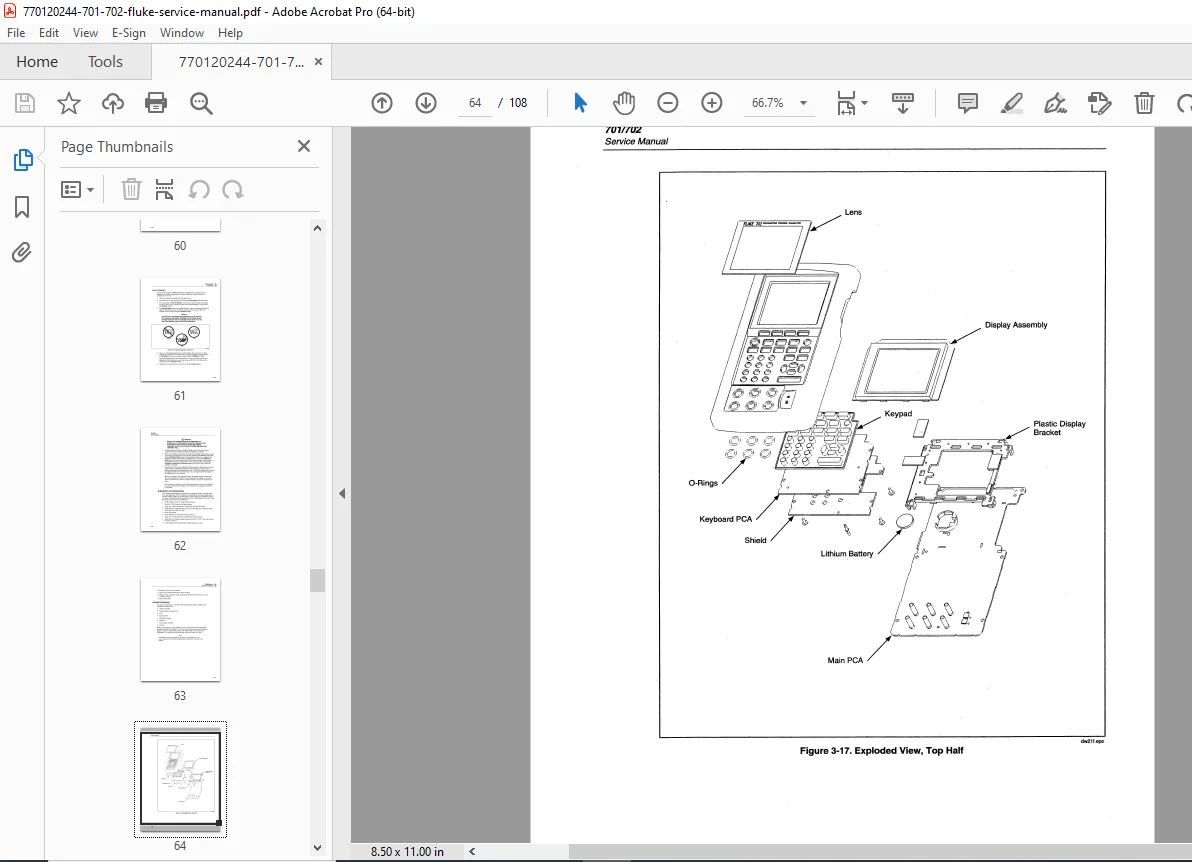Click the total pages count 108

point(518,103)
